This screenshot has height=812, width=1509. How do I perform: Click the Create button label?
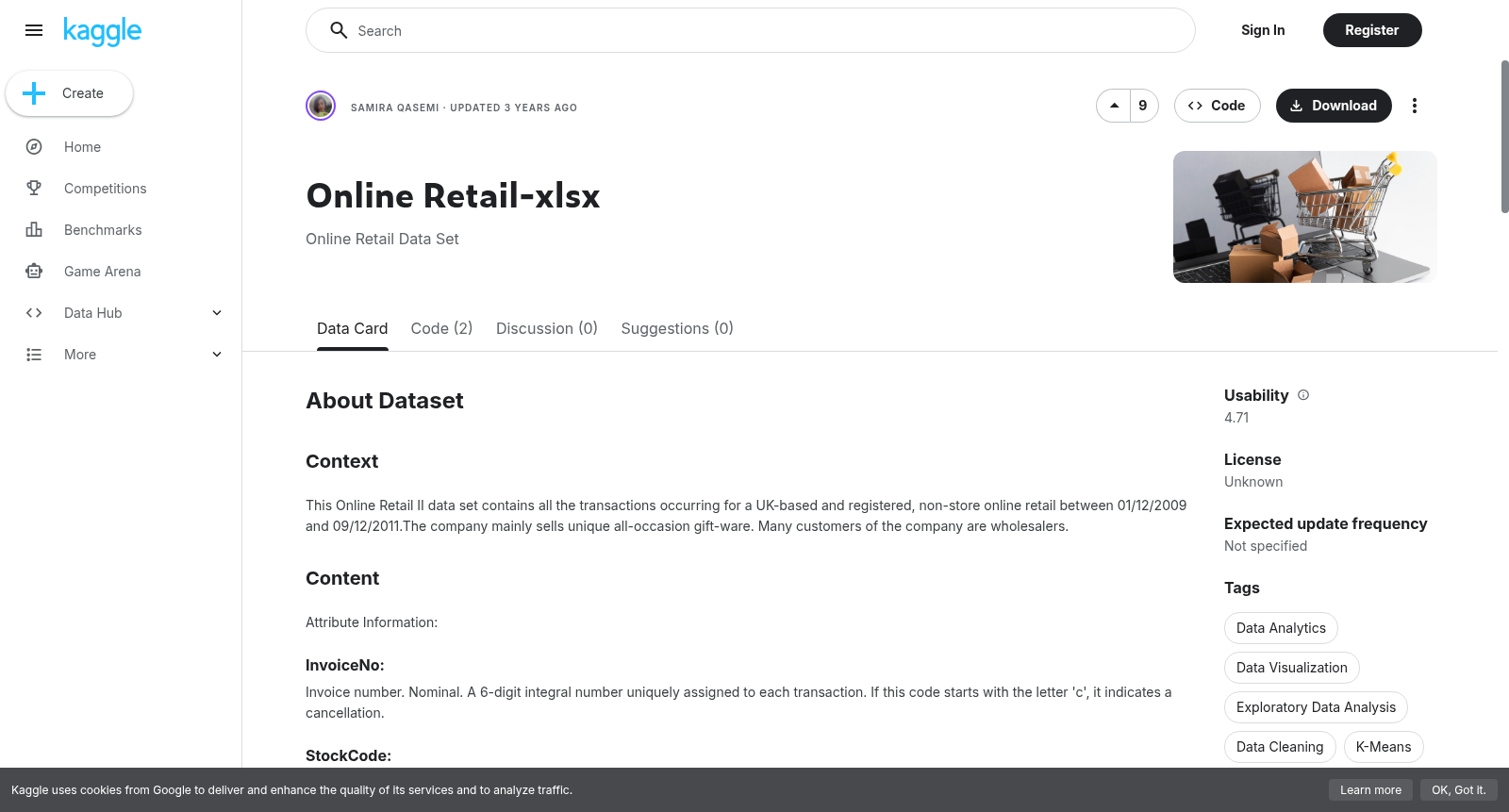[83, 93]
